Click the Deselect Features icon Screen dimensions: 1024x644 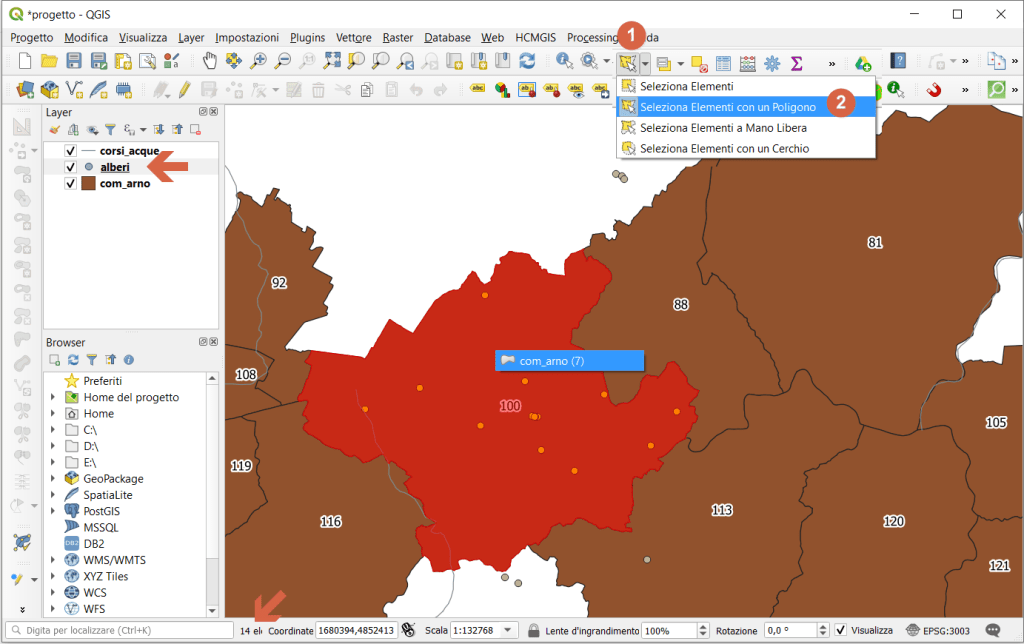[x=700, y=63]
